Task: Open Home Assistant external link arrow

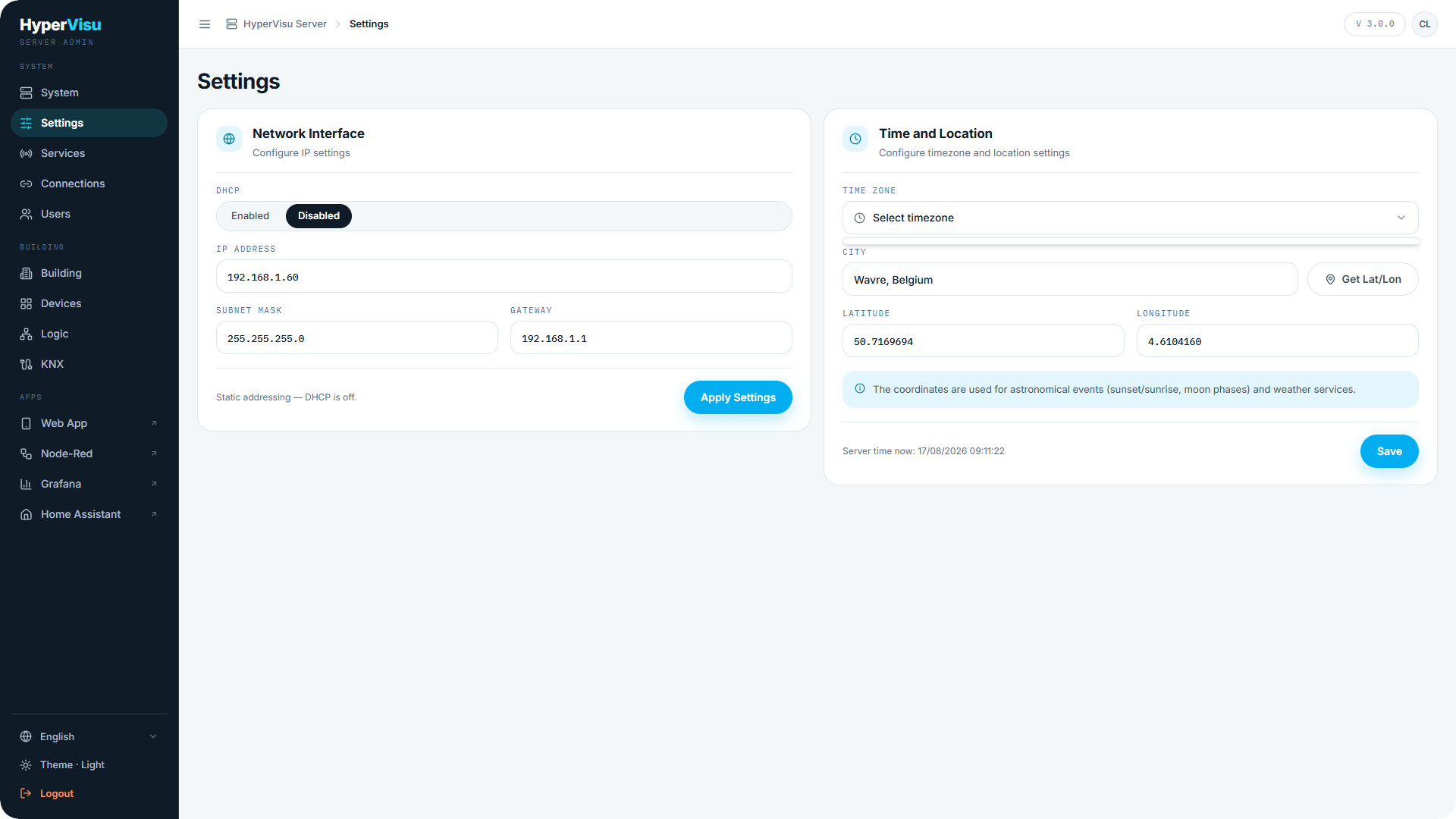Action: pyautogui.click(x=154, y=514)
